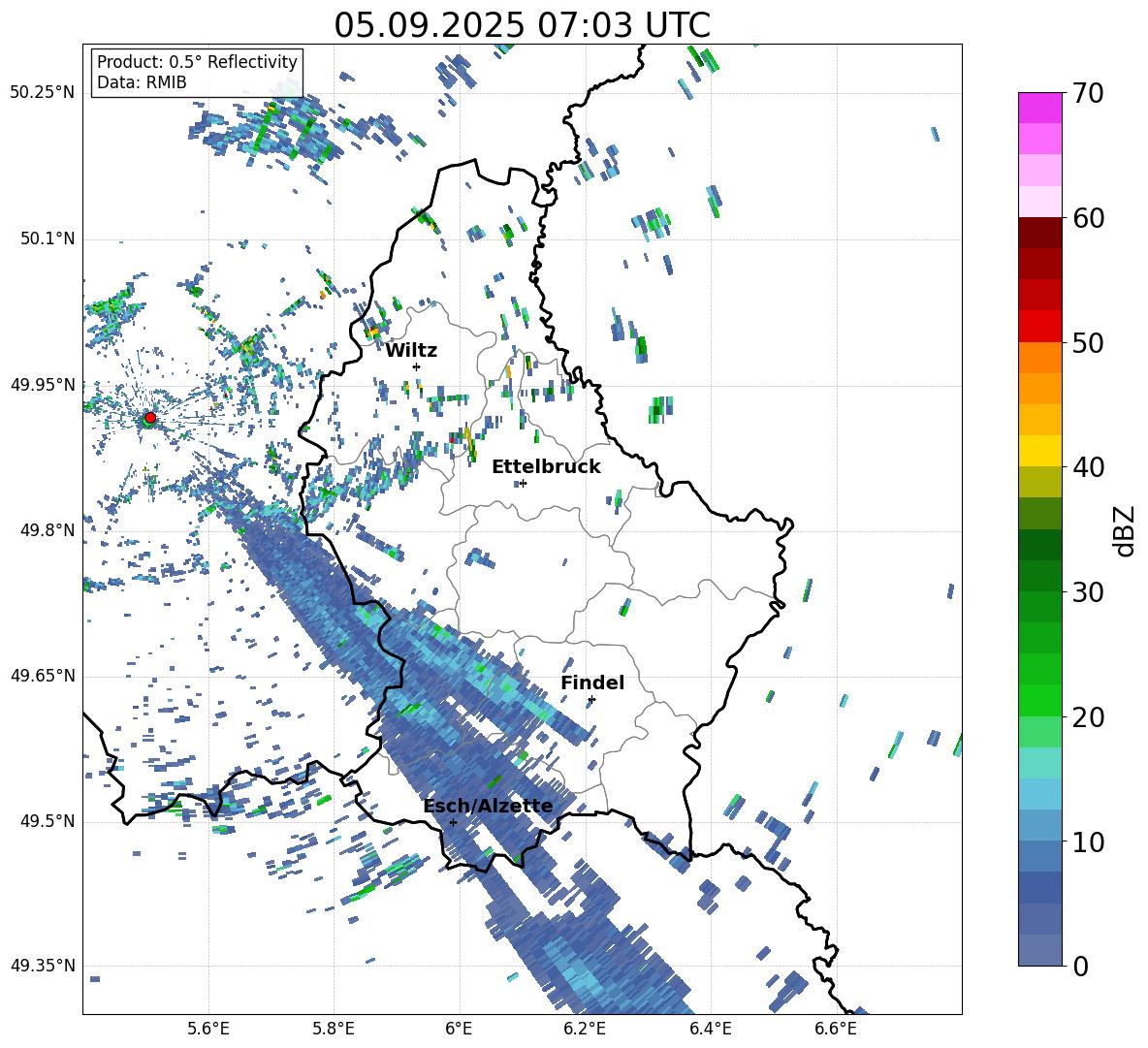Click the 49.5°N latitude label
1148x1048 pixels.
(47, 821)
